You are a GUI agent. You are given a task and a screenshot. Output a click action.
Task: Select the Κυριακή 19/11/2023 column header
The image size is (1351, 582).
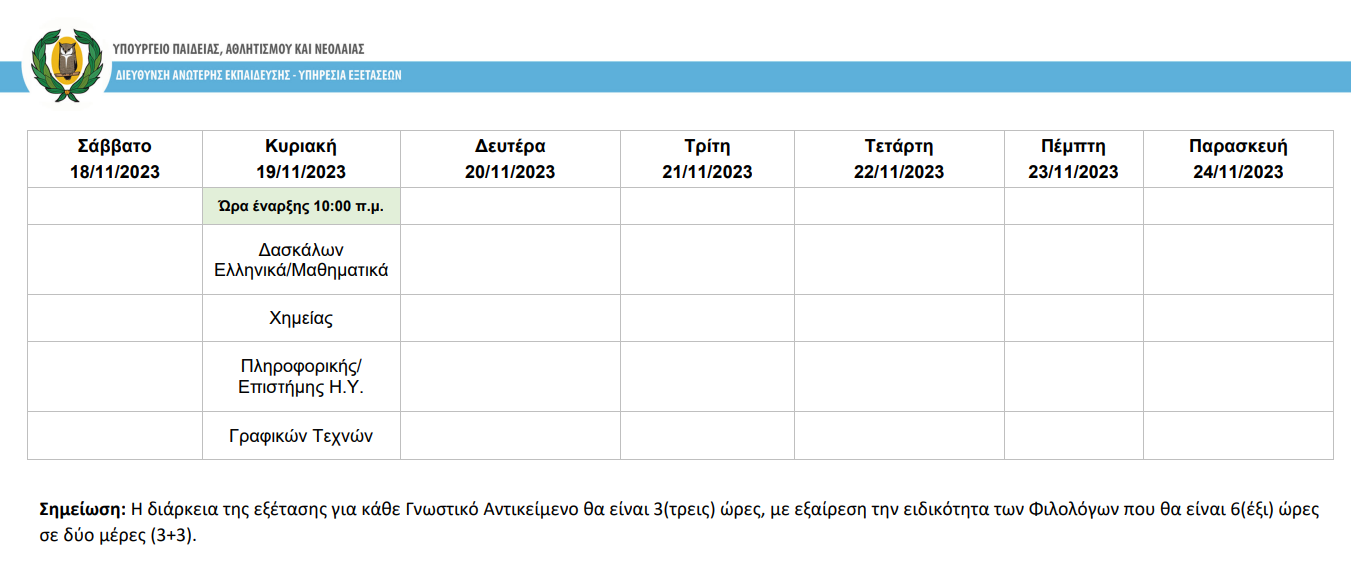pyautogui.click(x=301, y=159)
